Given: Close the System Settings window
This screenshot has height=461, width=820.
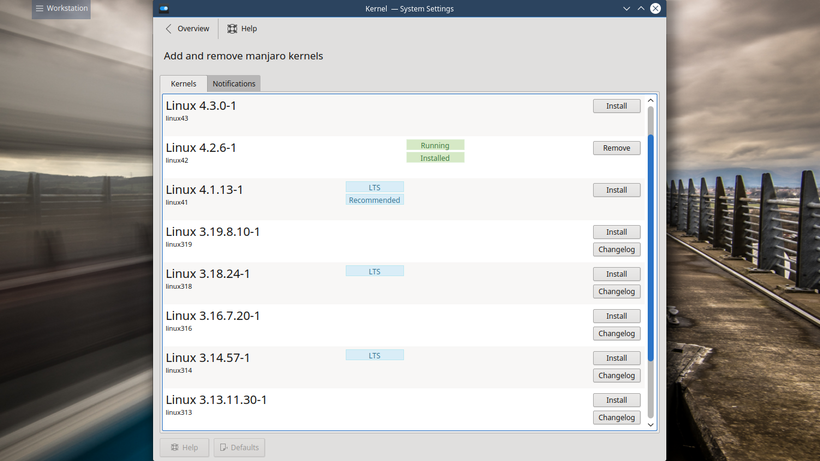Looking at the screenshot, I should 655,8.
